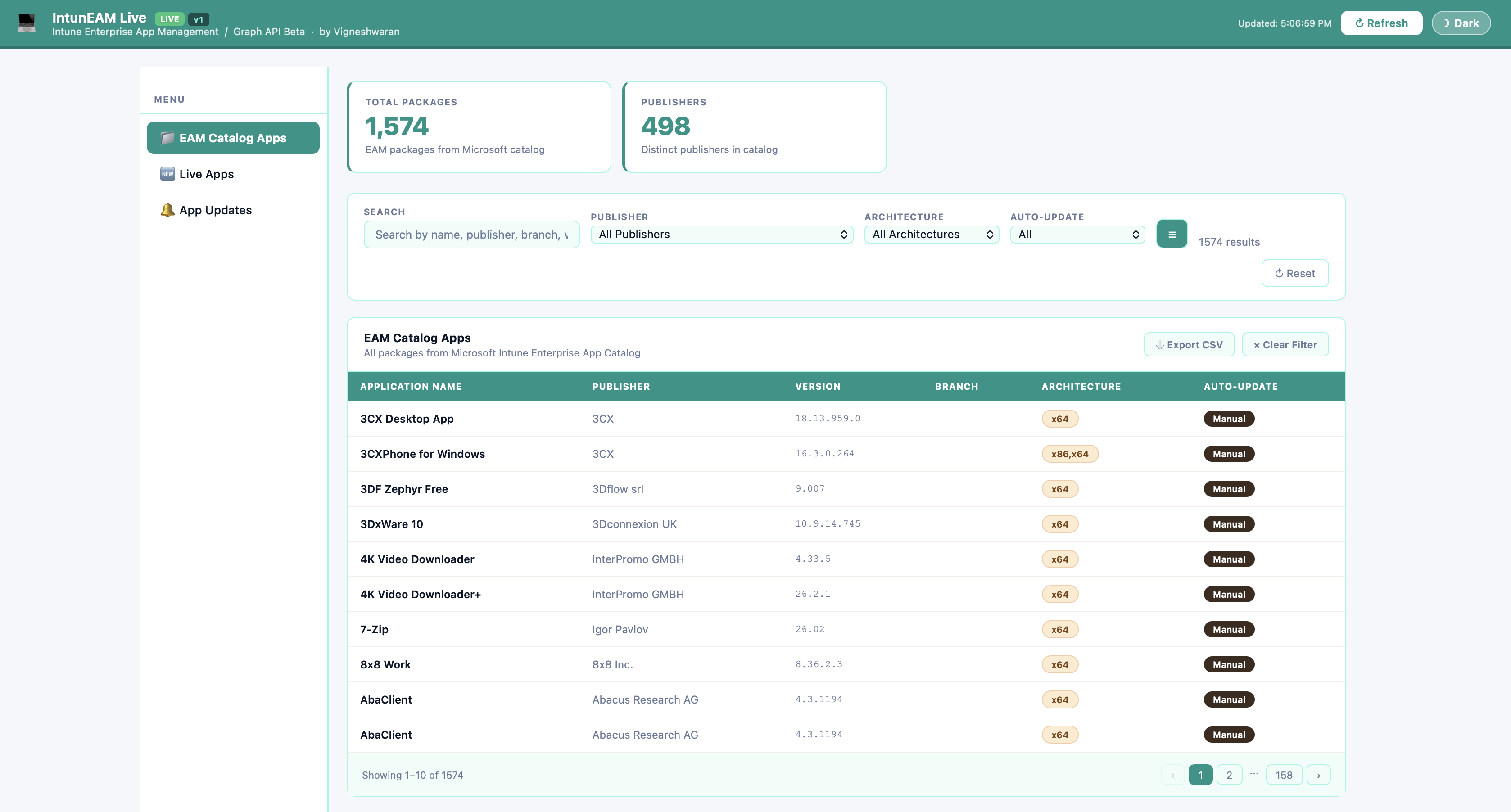Select 3DxWare 10 app name
The height and width of the screenshot is (812, 1511).
(x=391, y=524)
